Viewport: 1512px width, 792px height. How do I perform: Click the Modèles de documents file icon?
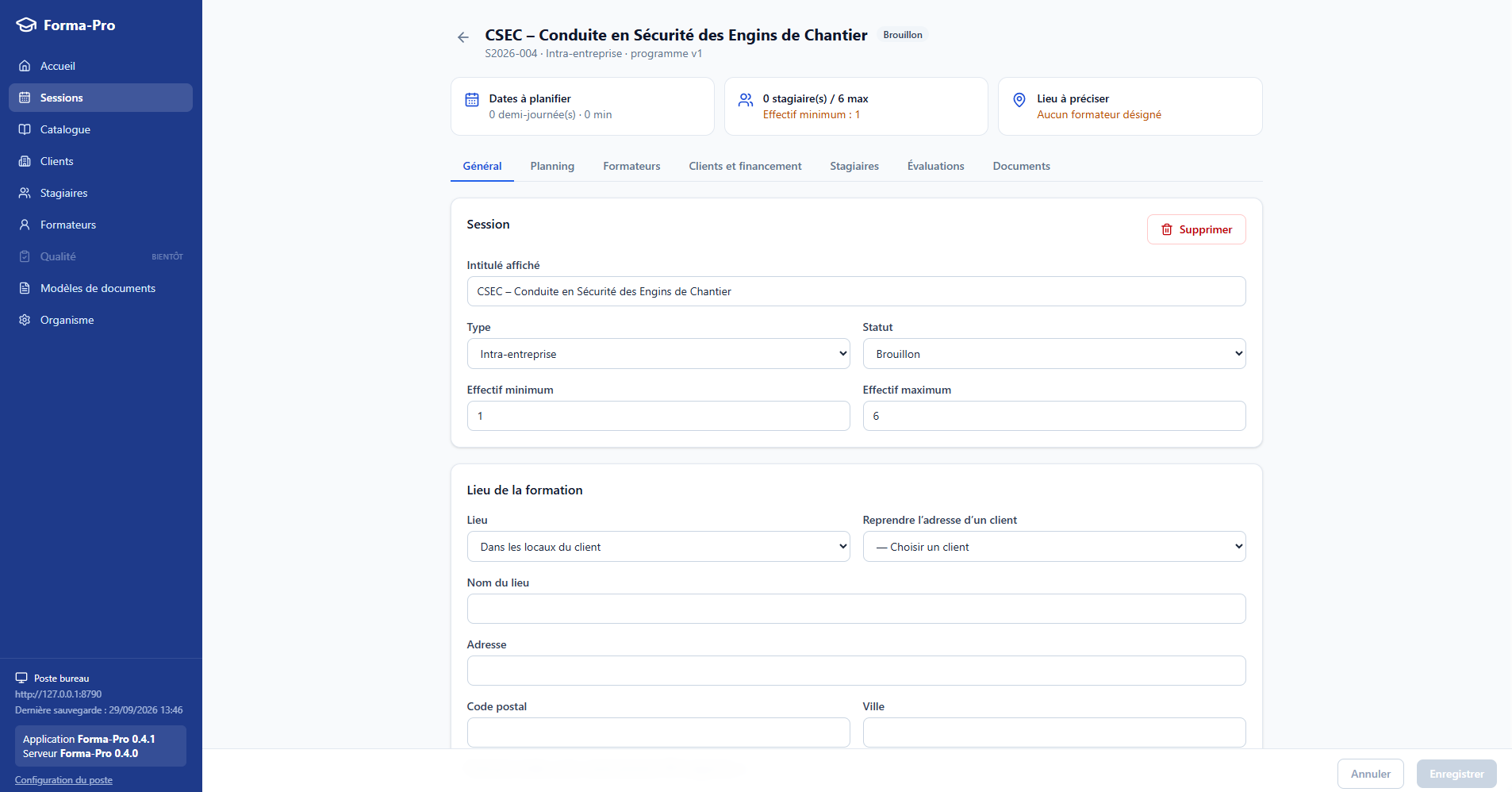pyautogui.click(x=25, y=288)
